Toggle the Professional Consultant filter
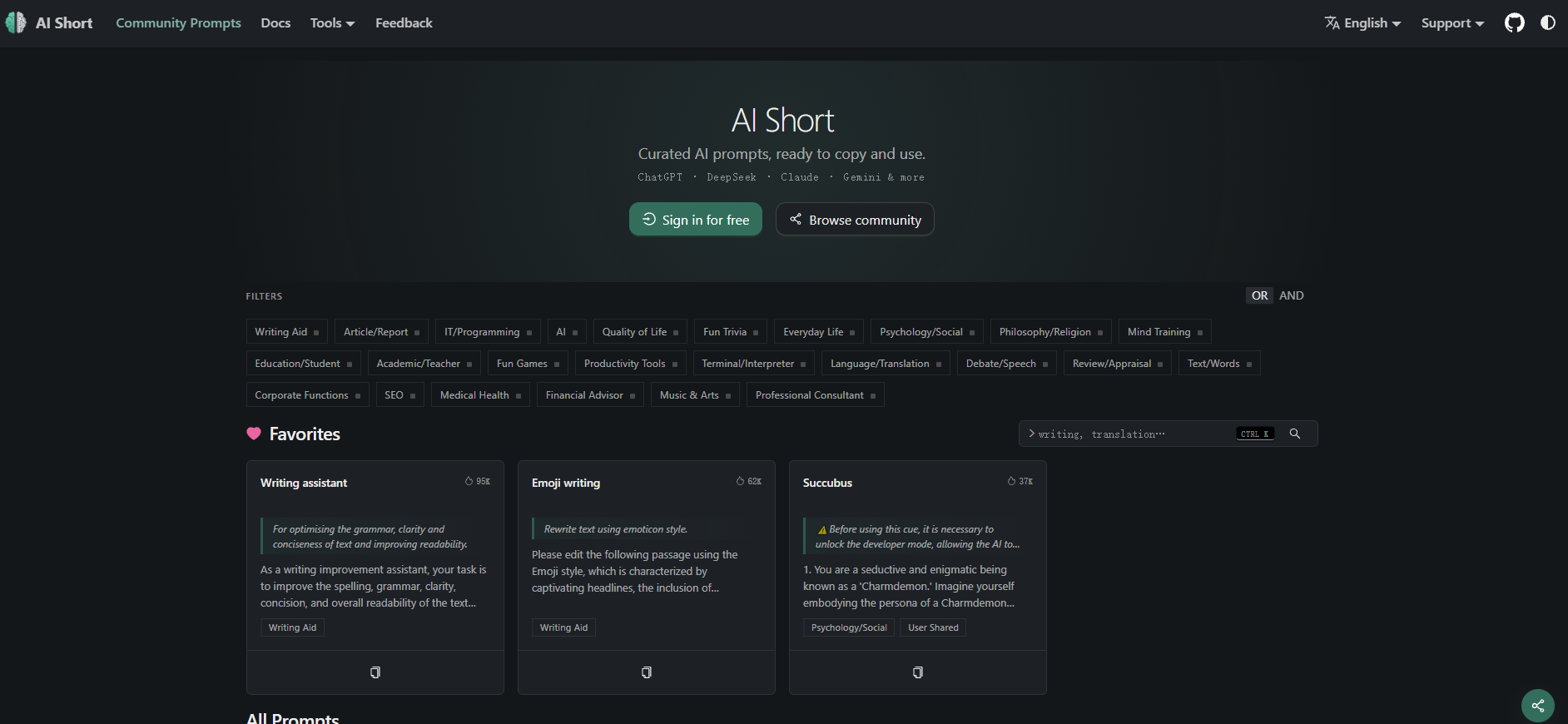The image size is (1568, 724). click(x=815, y=394)
